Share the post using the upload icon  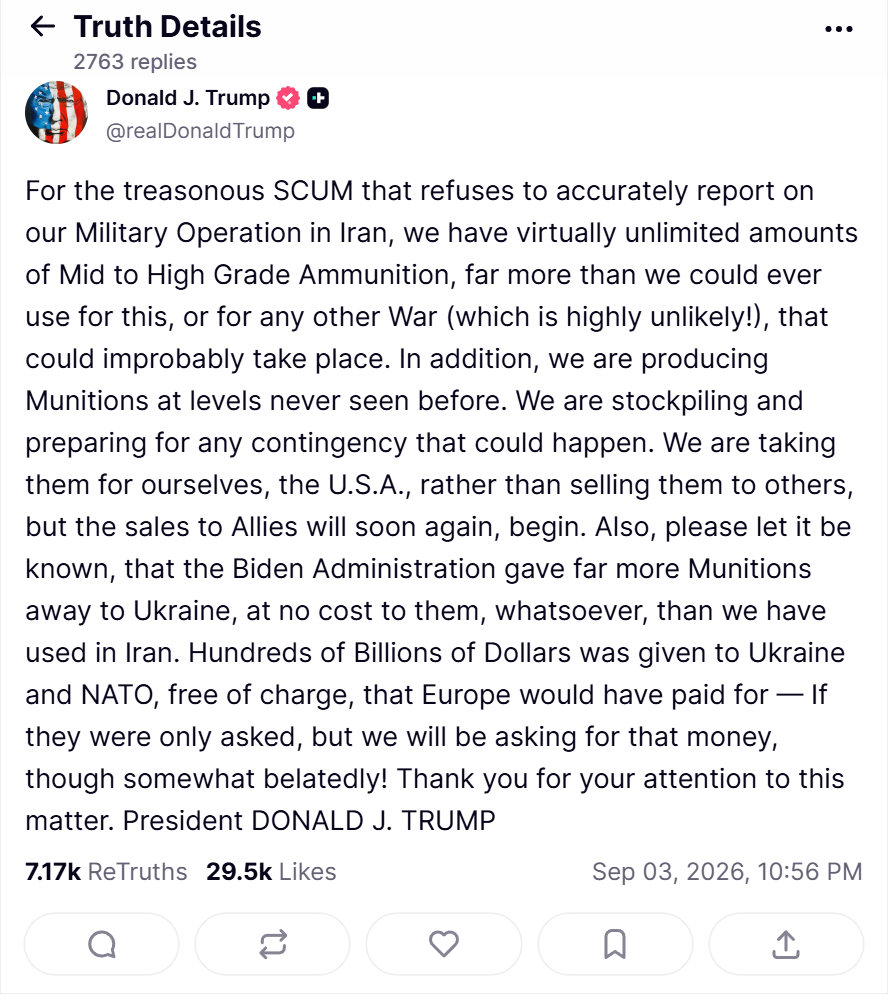click(786, 944)
